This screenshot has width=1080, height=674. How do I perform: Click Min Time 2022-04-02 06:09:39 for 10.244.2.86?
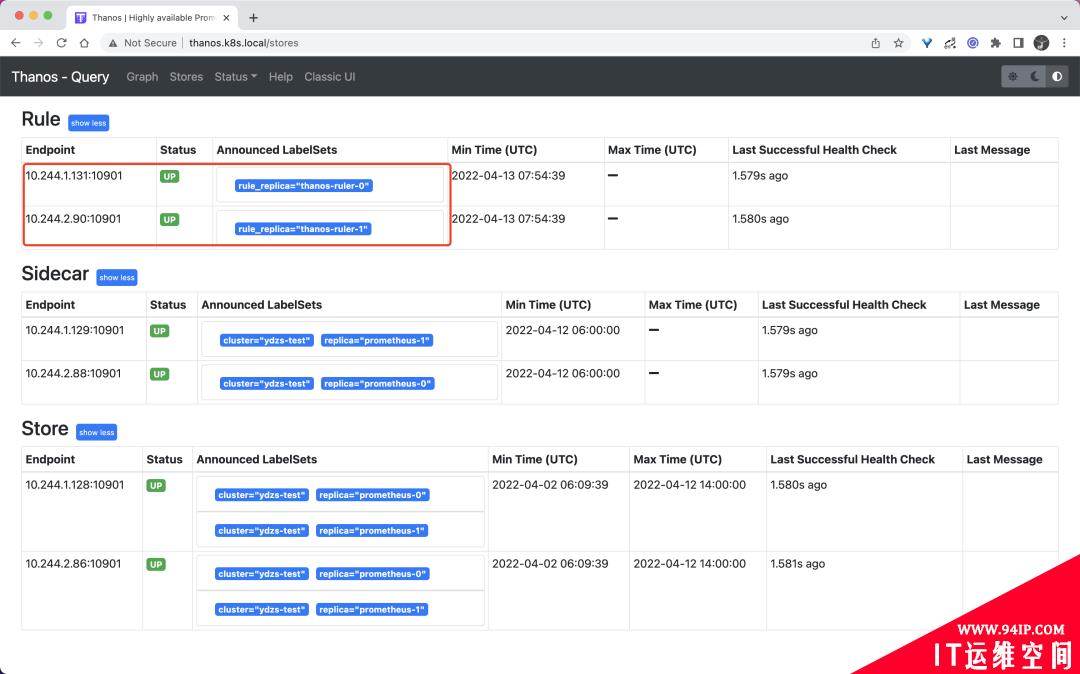[550, 563]
